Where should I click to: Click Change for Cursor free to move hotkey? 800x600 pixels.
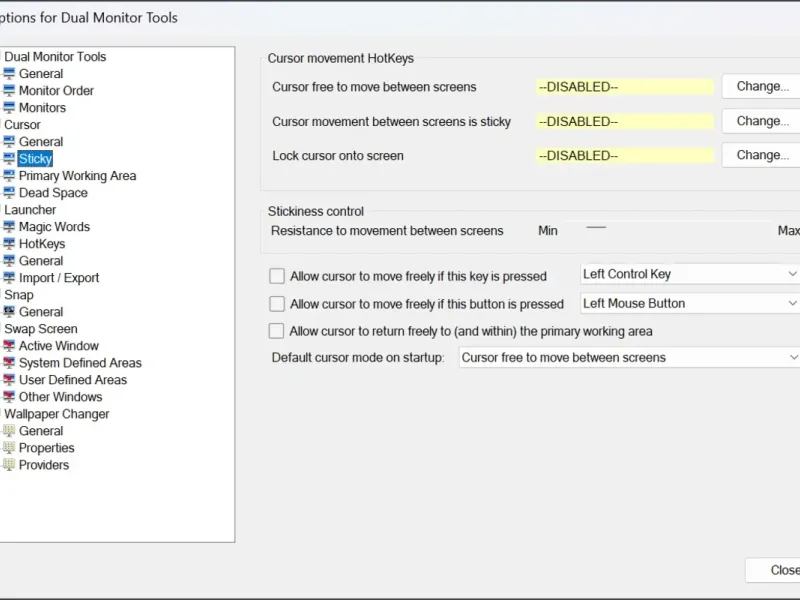tap(761, 86)
